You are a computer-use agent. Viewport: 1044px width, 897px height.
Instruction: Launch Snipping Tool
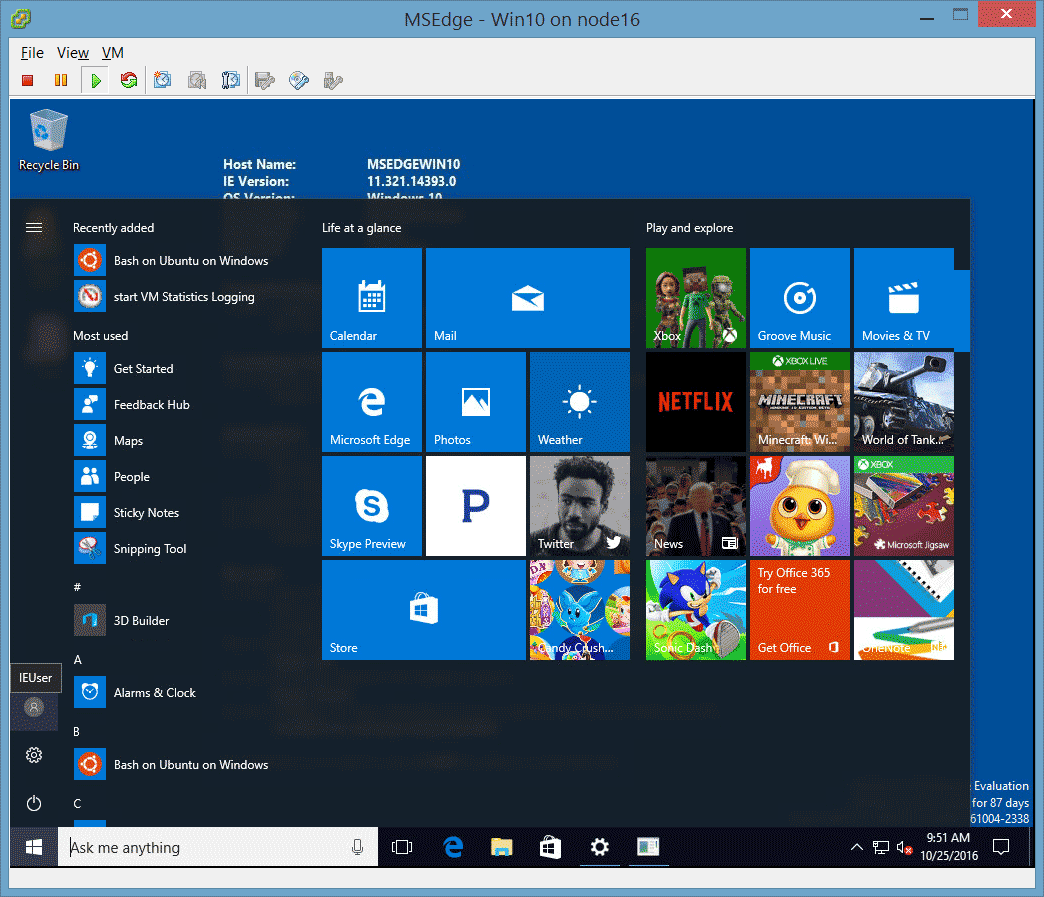click(x=130, y=548)
